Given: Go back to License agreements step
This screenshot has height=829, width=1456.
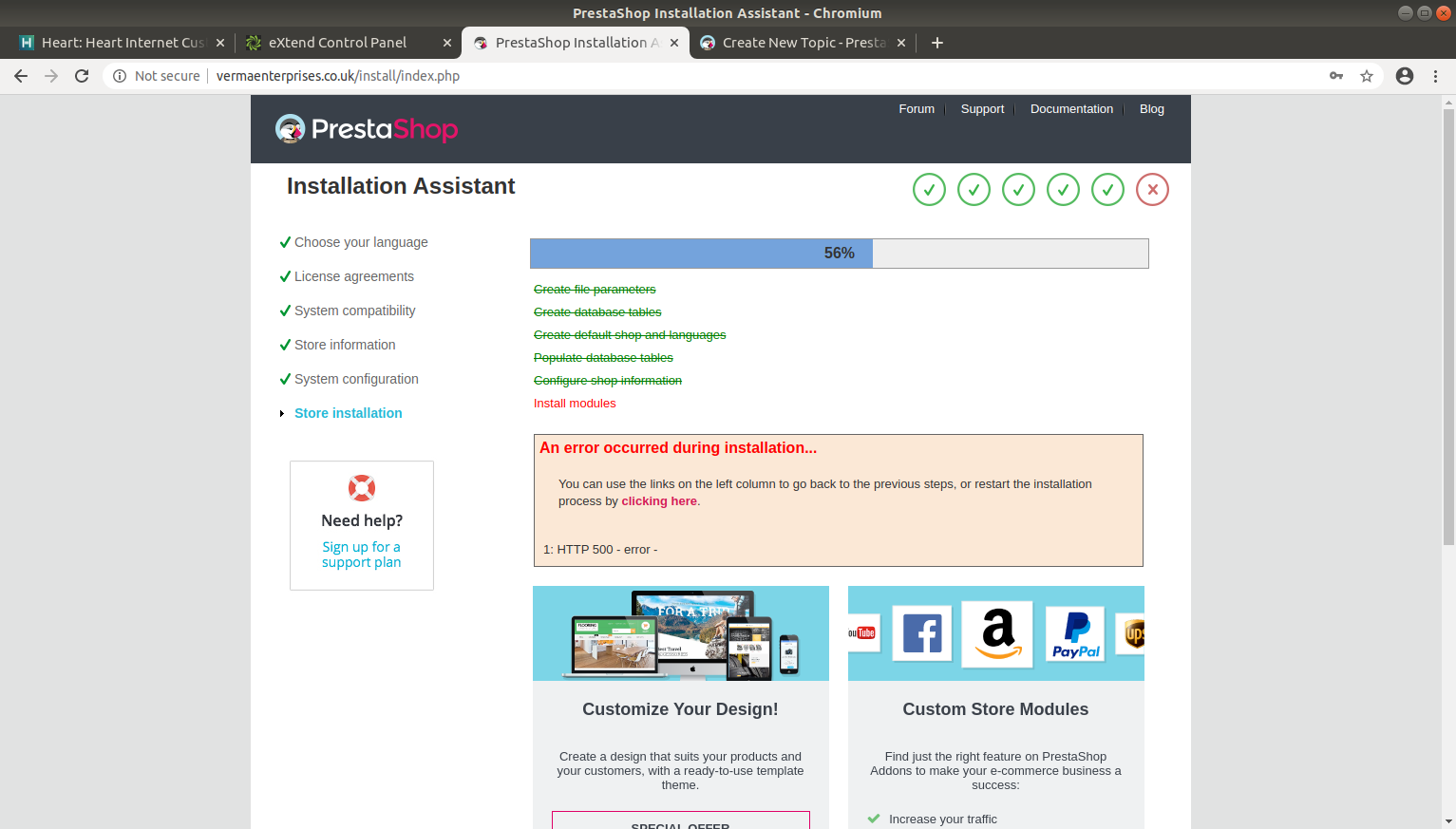Looking at the screenshot, I should [x=354, y=276].
